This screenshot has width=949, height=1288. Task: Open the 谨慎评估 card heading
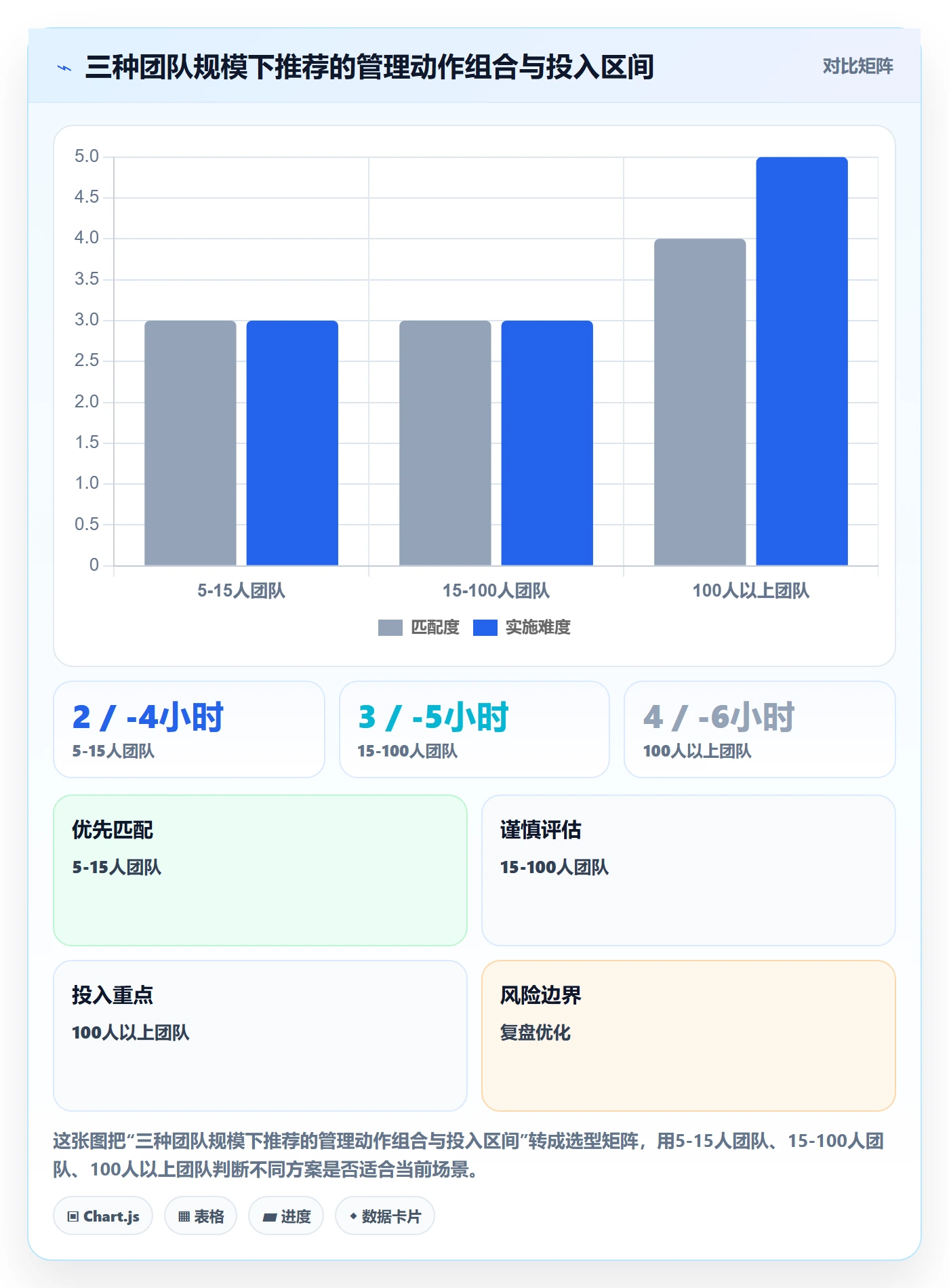(x=541, y=830)
